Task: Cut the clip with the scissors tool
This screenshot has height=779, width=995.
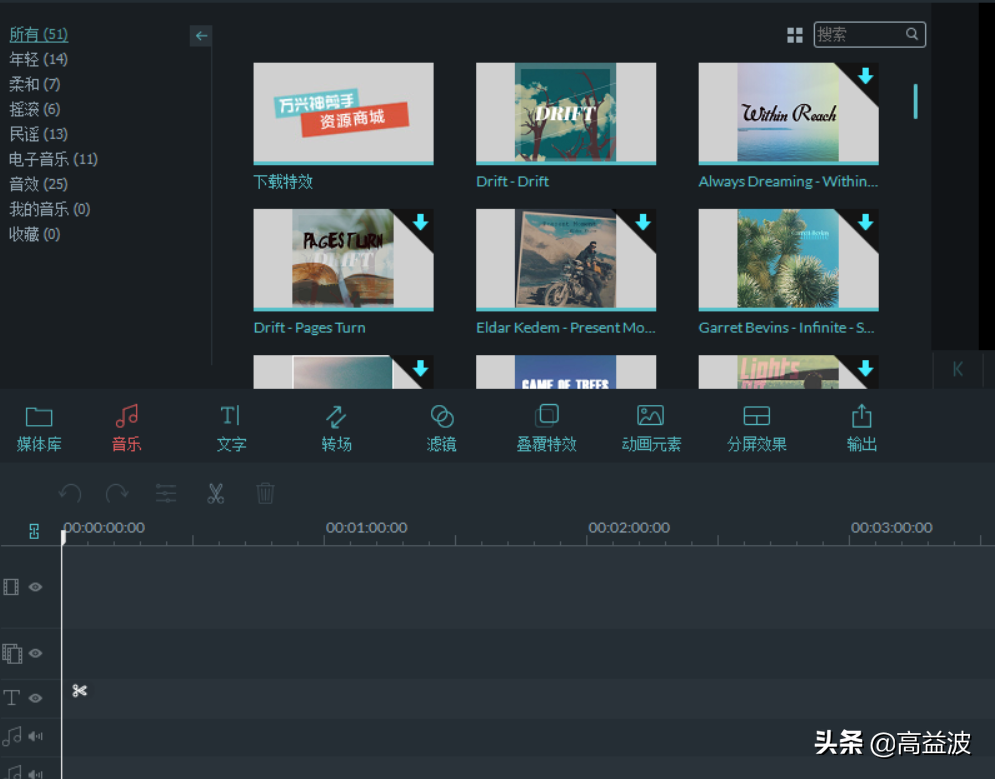Action: tap(216, 493)
